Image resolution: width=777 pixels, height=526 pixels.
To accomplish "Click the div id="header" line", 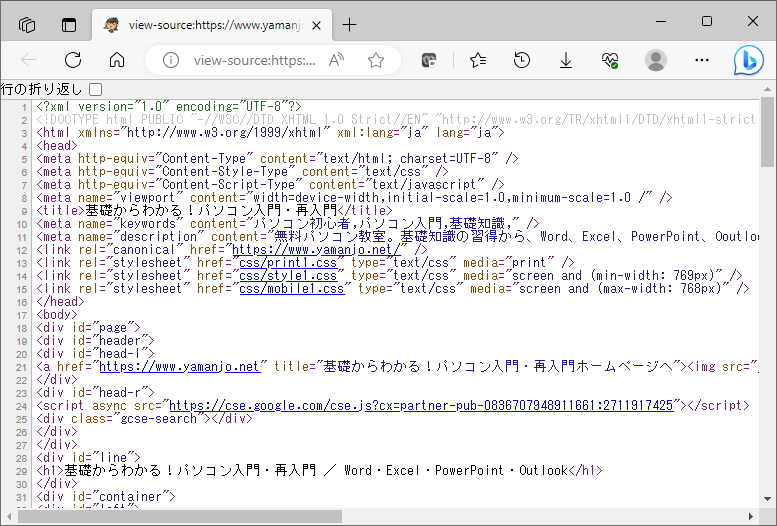I will 95,341.
